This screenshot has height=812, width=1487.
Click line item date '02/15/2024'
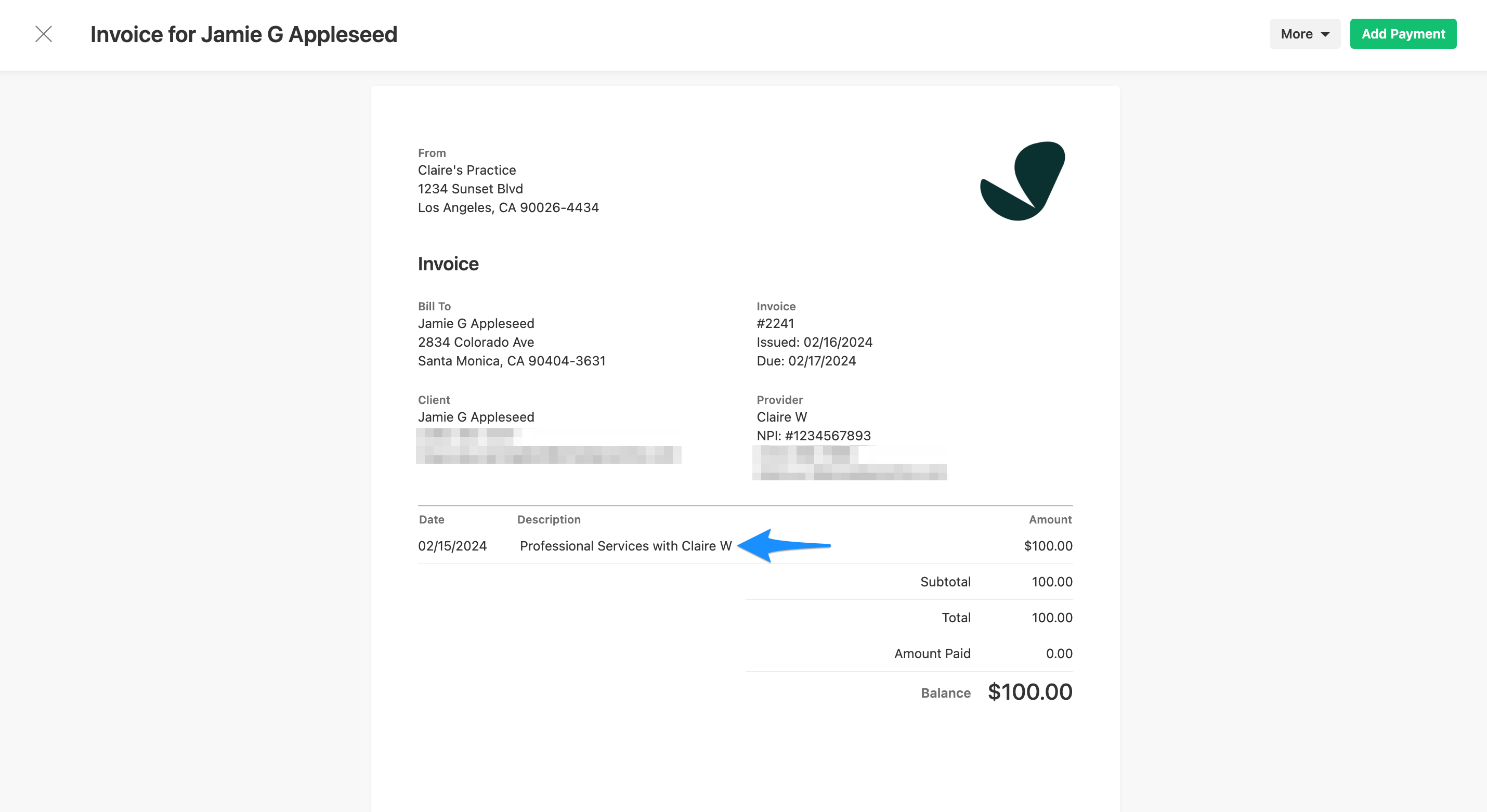point(452,546)
